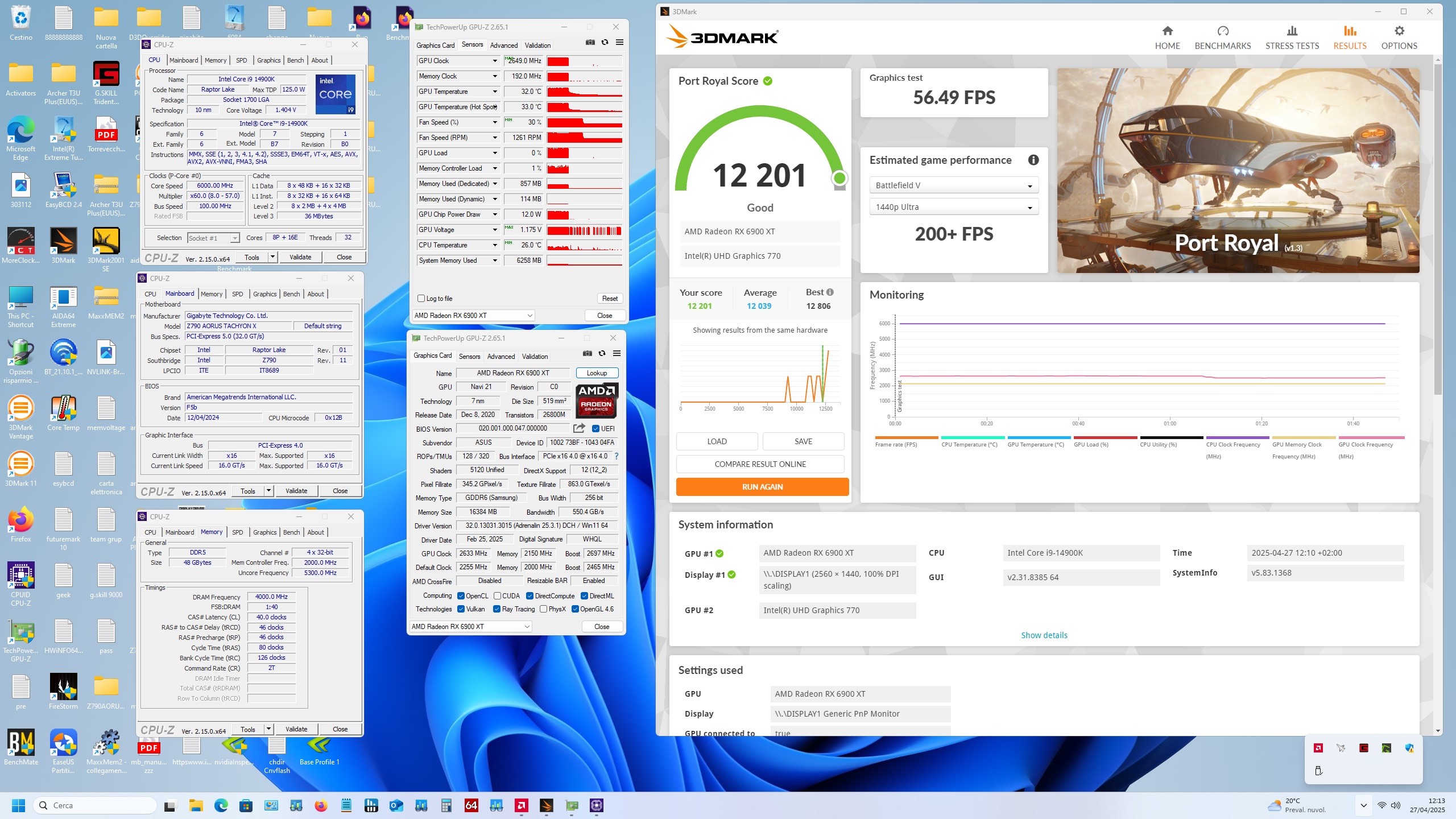Image resolution: width=1456 pixels, height=819 pixels.
Task: Toggle the Vulkan checkbox in GPU-Z
Action: [461, 609]
